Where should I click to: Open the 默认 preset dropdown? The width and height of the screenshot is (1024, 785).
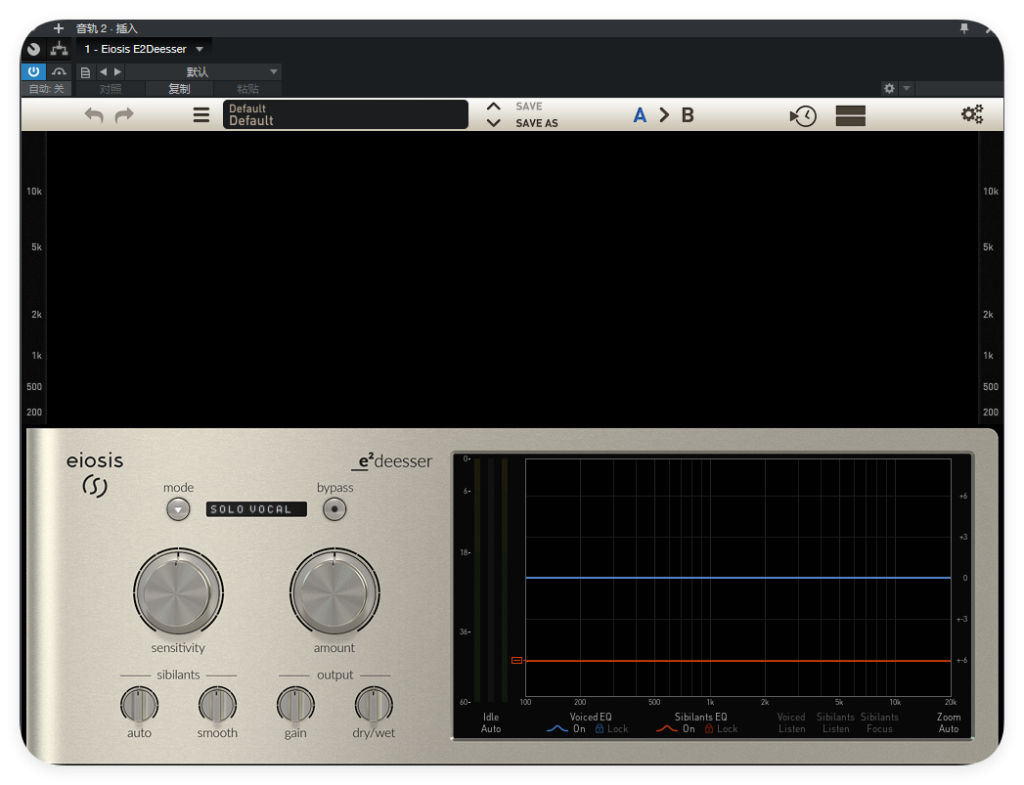pyautogui.click(x=204, y=72)
